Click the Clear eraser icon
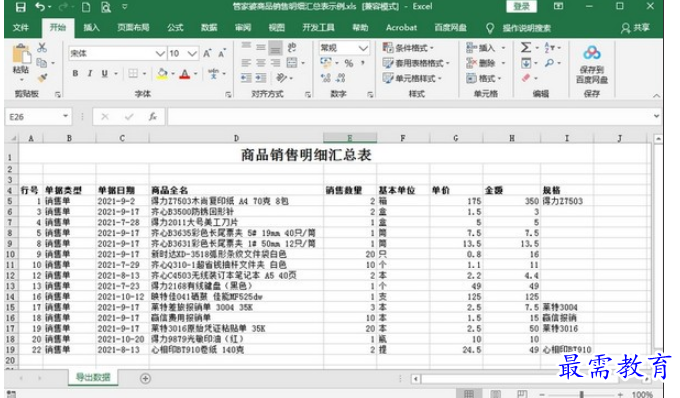 tap(526, 78)
